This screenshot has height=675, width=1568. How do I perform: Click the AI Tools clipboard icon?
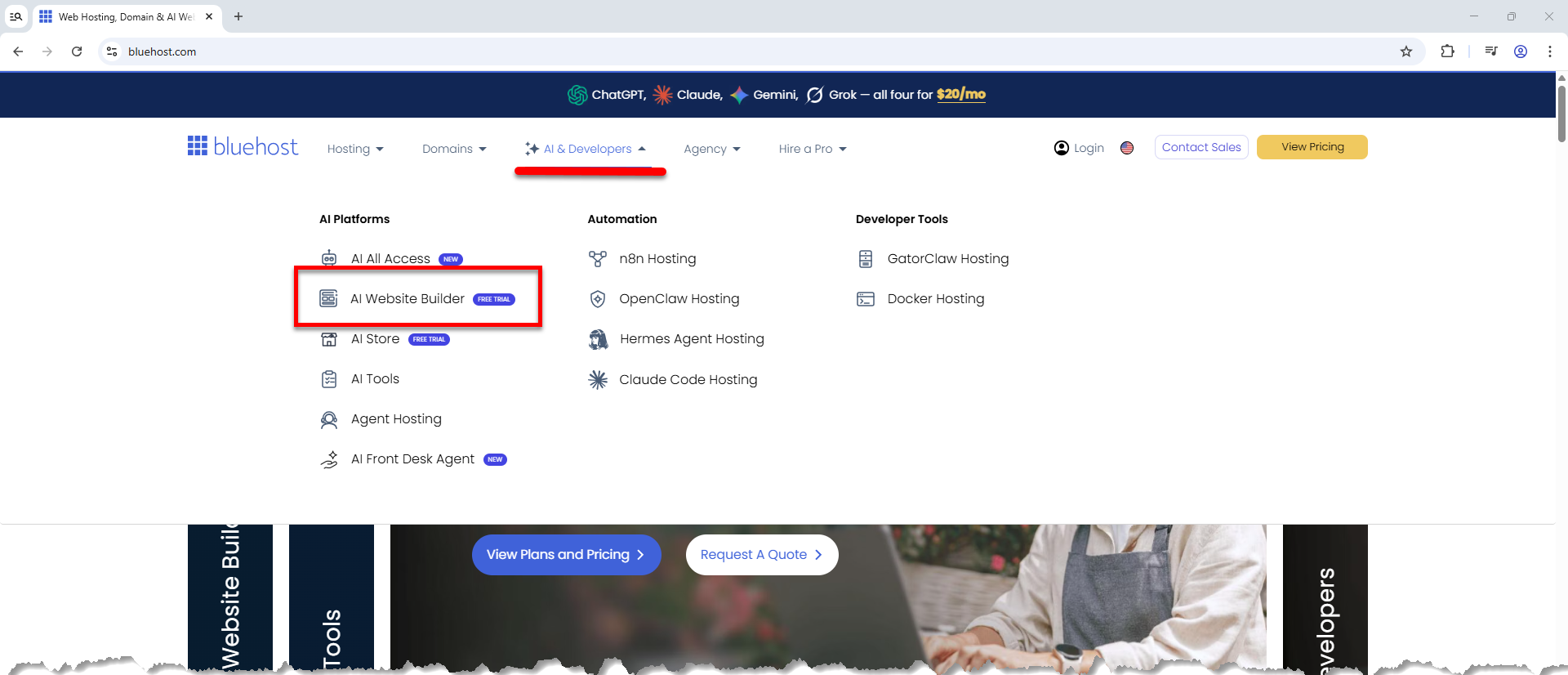pyautogui.click(x=329, y=379)
